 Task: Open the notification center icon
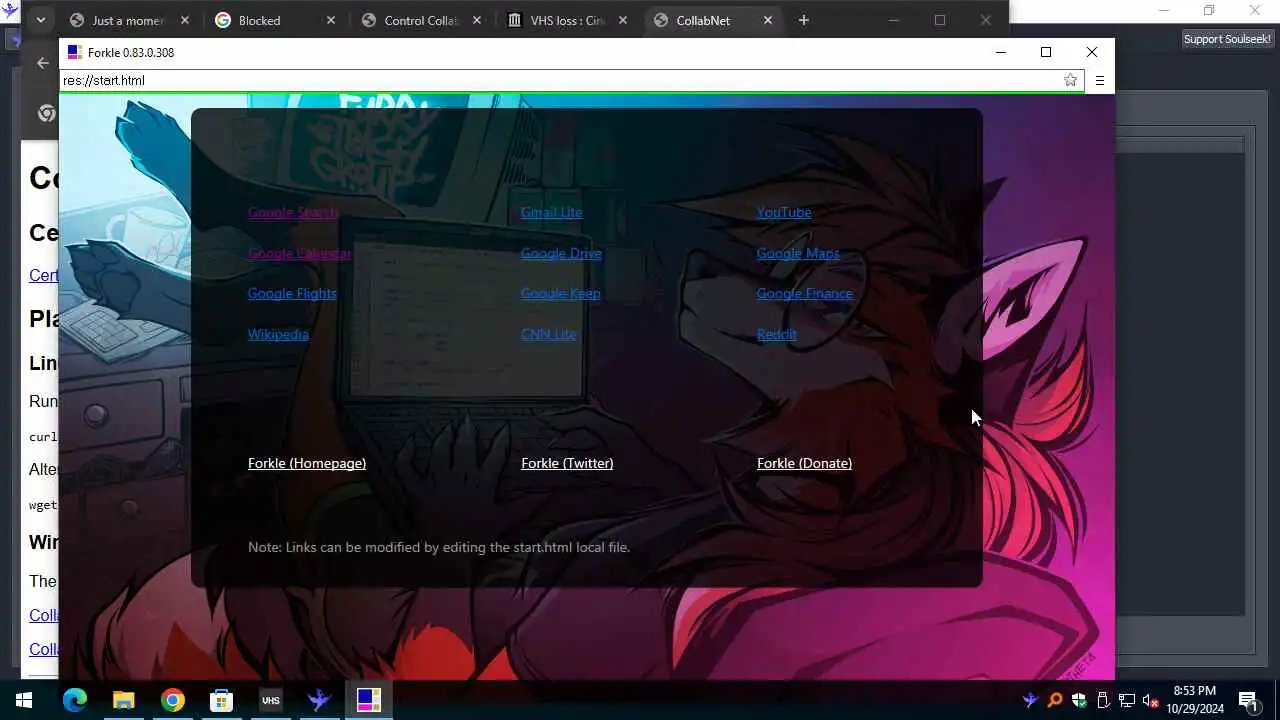click(x=1247, y=700)
